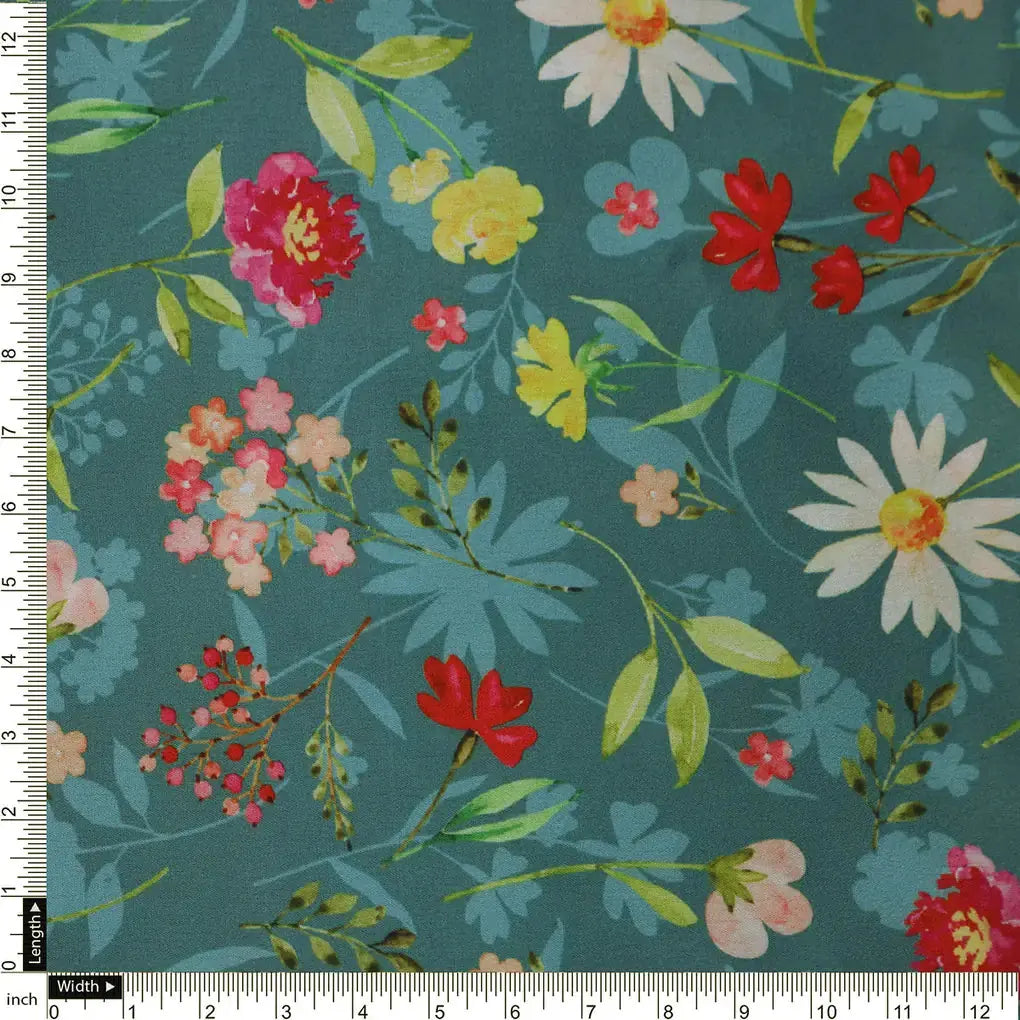Click the large yellow flower beside the peony
The height and width of the screenshot is (1020, 1020).
point(486,215)
